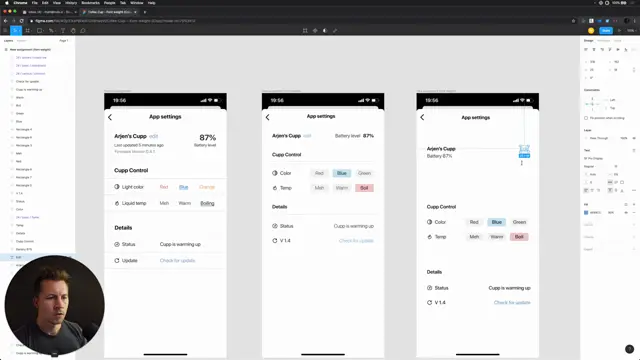The height and width of the screenshot is (360, 640).
Task: Expand the Export section with its plus
Action: pos(634,249)
